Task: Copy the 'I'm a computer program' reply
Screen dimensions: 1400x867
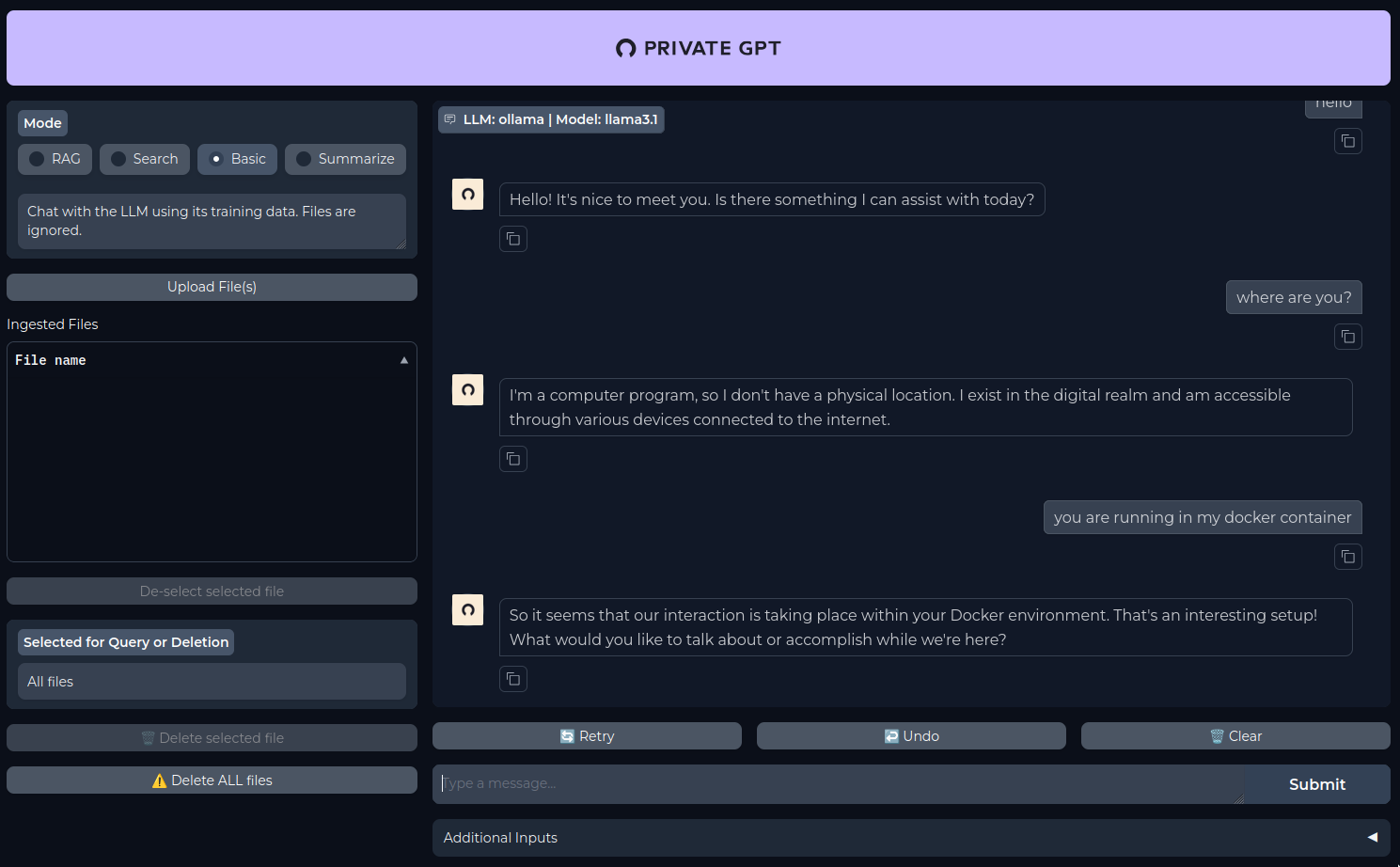Action: 513,459
